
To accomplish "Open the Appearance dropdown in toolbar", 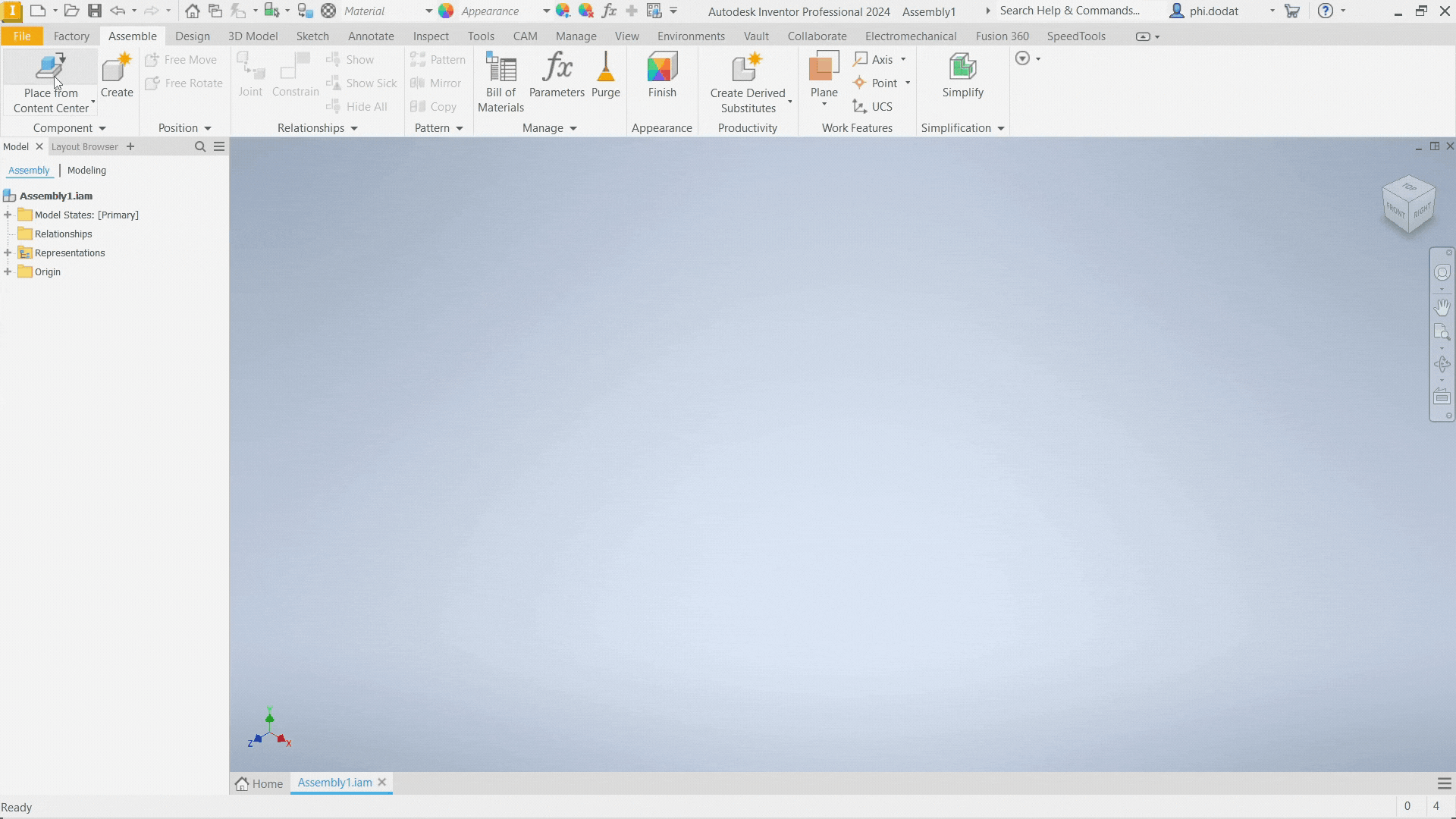I will 546,11.
